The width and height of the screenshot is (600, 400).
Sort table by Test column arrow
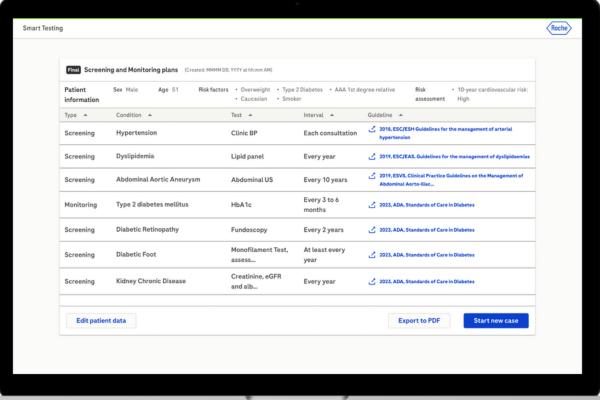coord(250,115)
